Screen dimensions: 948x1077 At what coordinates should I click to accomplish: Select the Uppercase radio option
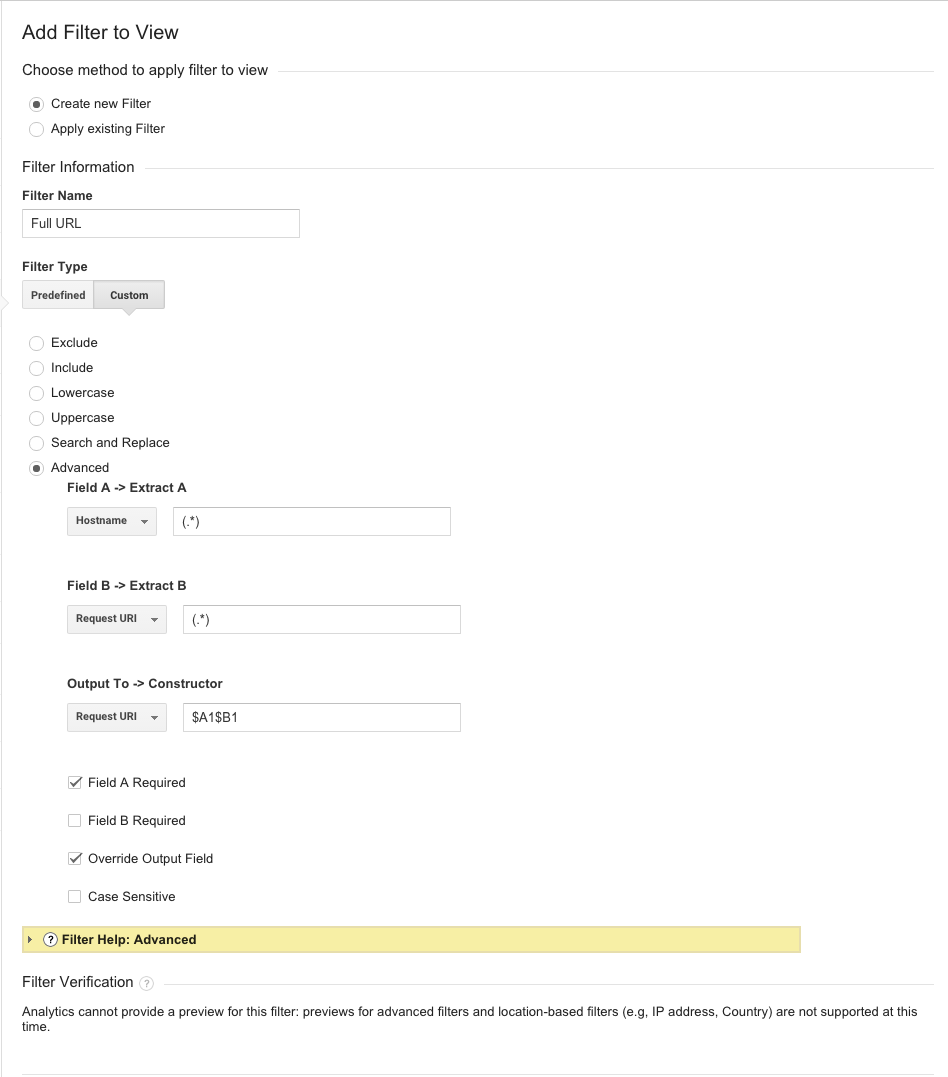tap(37, 418)
